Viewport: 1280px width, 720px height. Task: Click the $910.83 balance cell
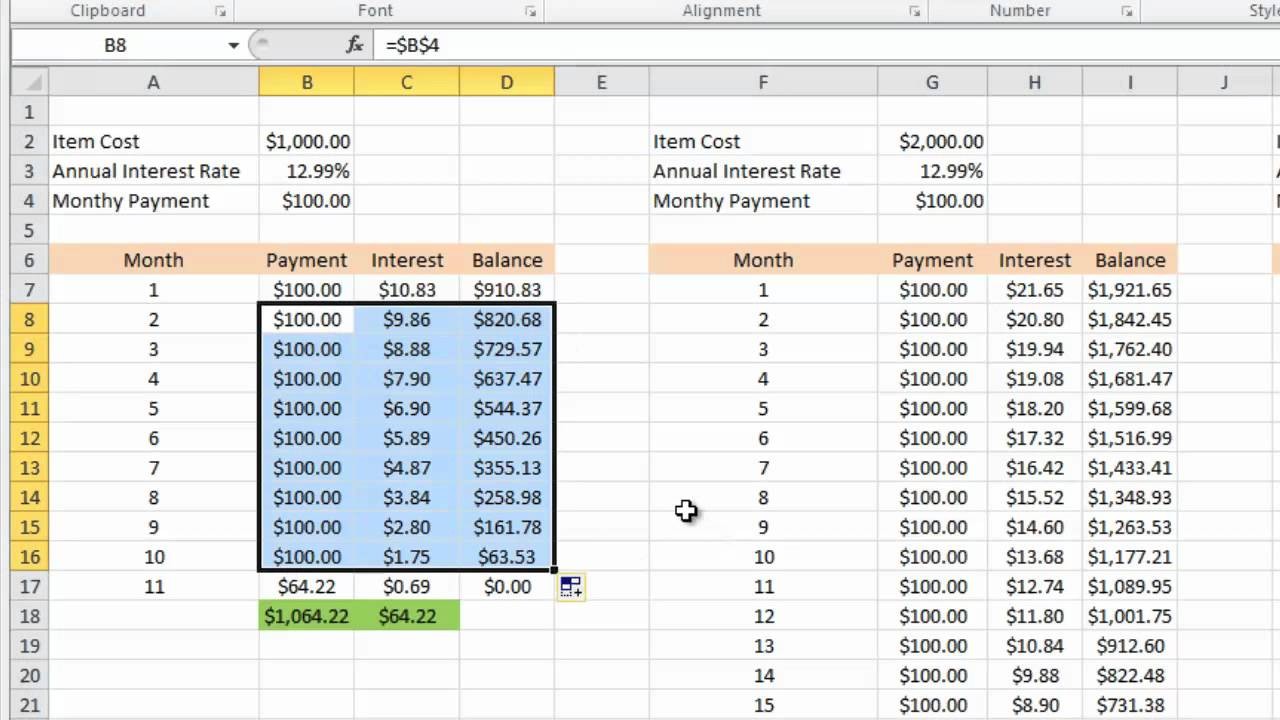click(x=507, y=290)
